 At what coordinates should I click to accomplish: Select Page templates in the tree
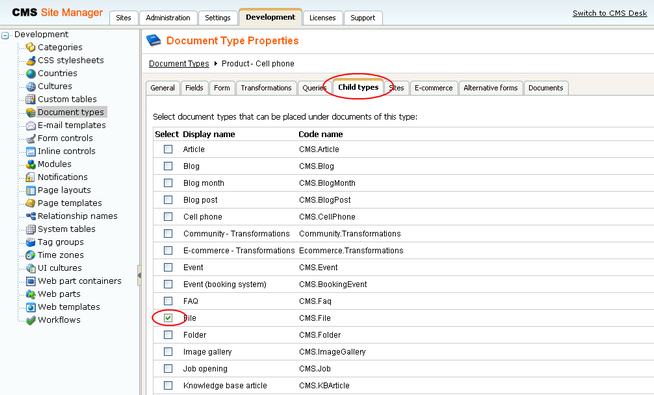tap(70, 203)
